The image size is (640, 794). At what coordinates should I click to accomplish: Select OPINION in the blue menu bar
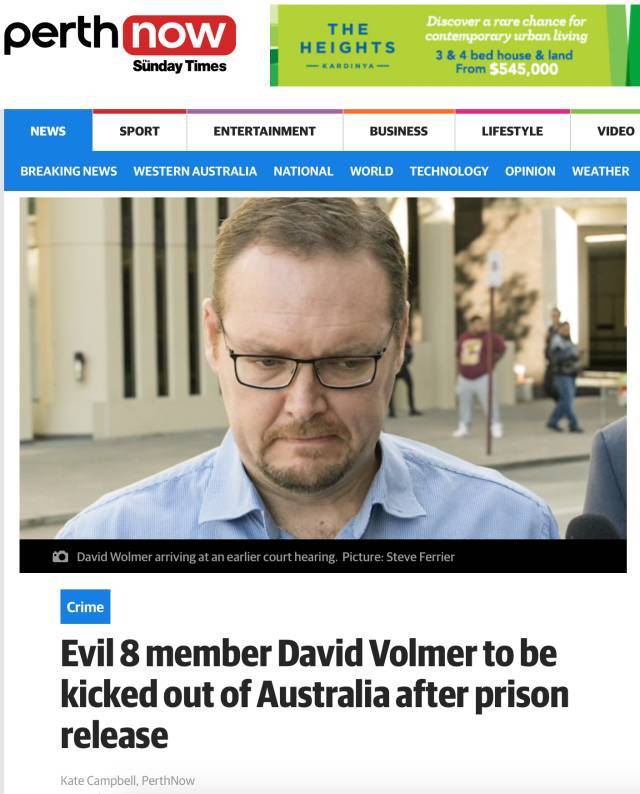coord(530,171)
